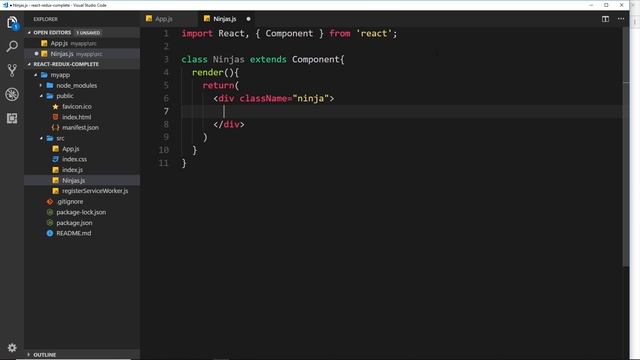Click the Visual Studio Code title bar icon
Screen dimensions: 640x360
[5, 5]
